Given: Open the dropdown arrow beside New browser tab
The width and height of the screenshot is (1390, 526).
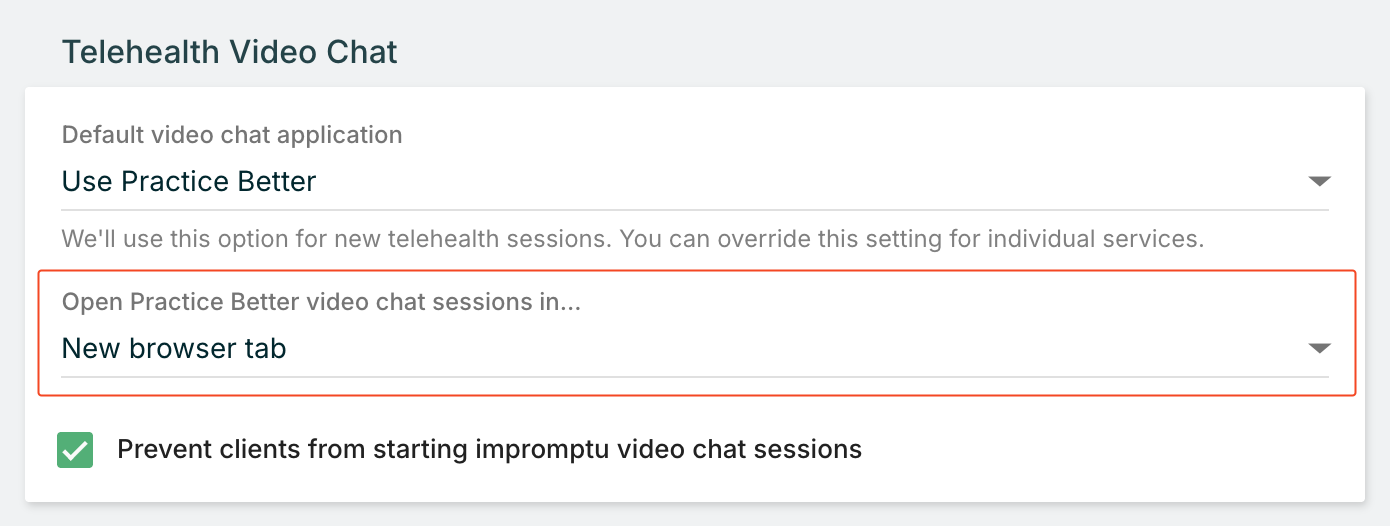Looking at the screenshot, I should coord(1319,348).
